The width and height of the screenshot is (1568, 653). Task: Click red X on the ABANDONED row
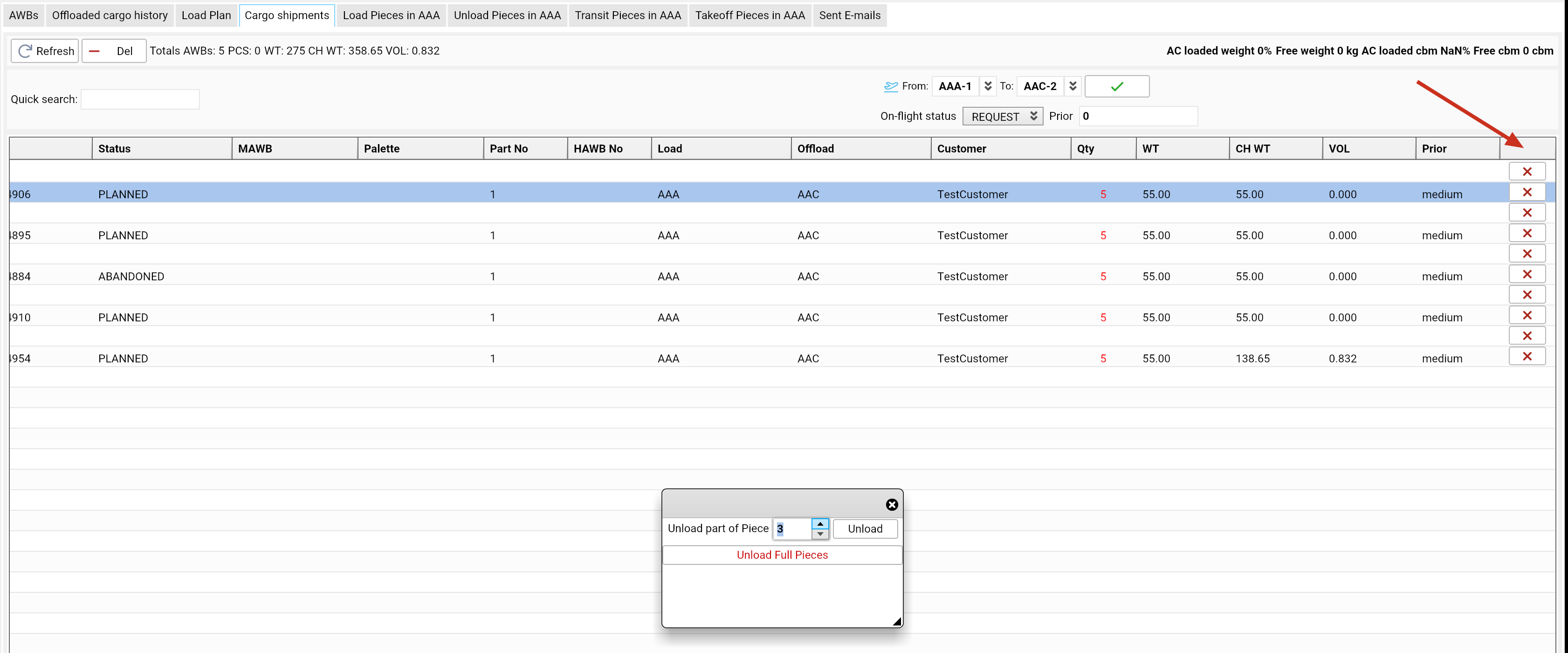coord(1527,275)
